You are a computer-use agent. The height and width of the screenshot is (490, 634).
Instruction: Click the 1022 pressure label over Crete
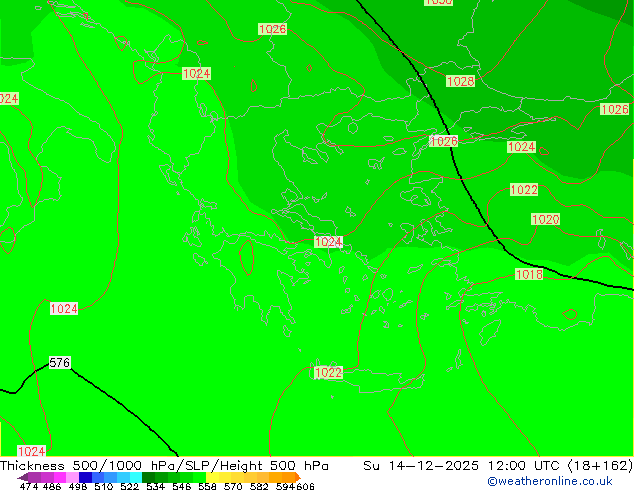[x=328, y=372]
